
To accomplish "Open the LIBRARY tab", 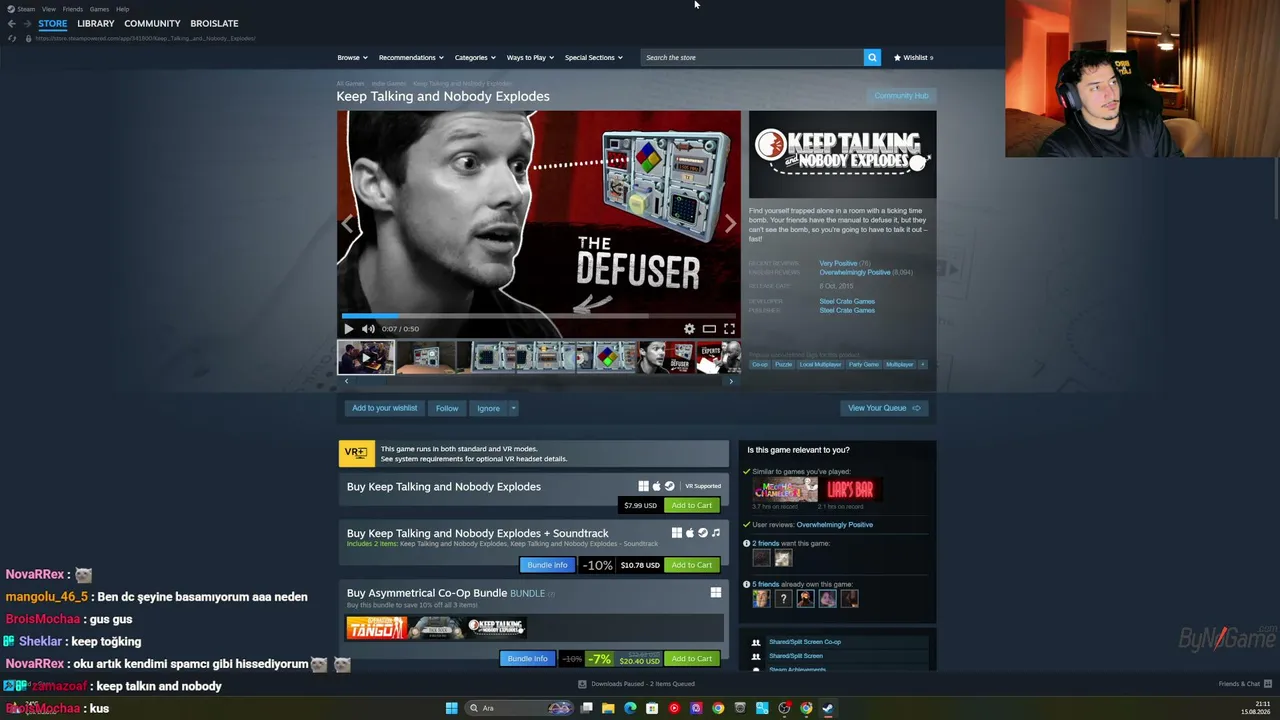I will coord(96,23).
